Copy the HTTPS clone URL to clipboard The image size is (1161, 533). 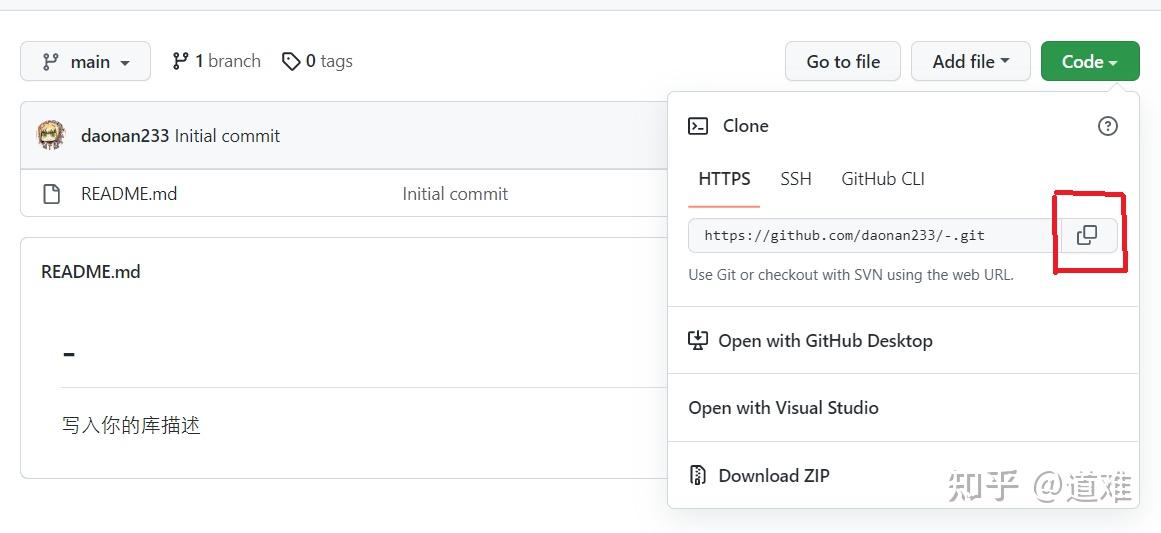(x=1087, y=235)
